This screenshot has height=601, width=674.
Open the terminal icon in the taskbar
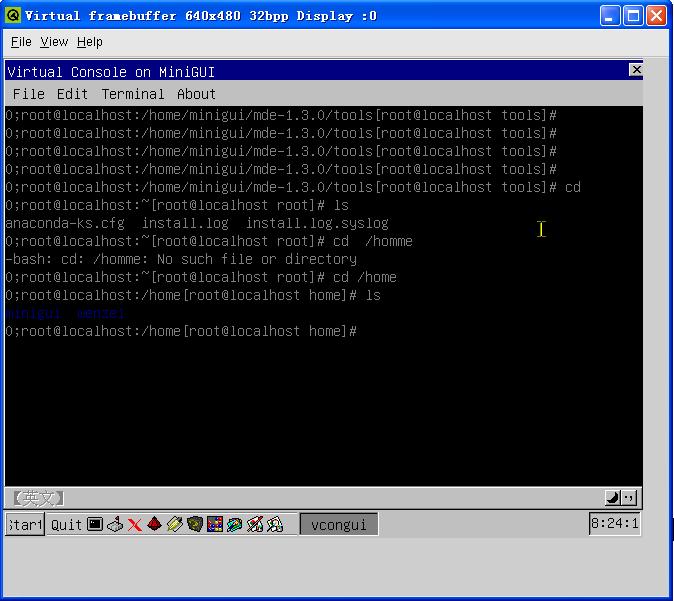tap(95, 524)
